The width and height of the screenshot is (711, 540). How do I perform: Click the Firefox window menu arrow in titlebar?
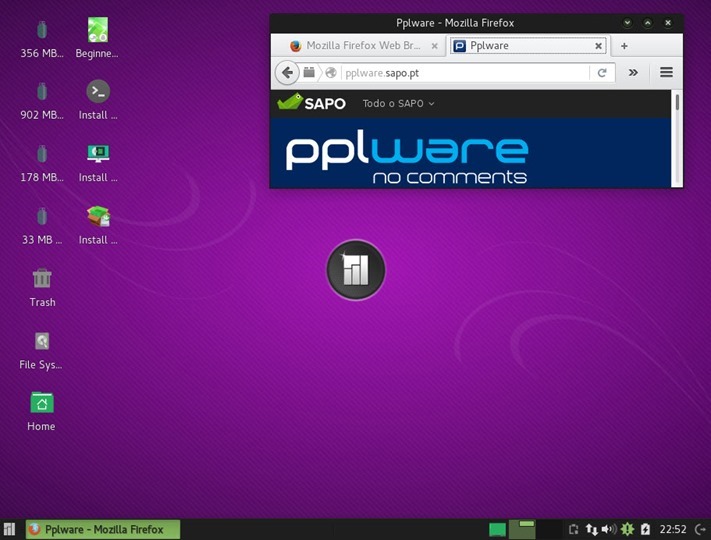[x=628, y=23]
